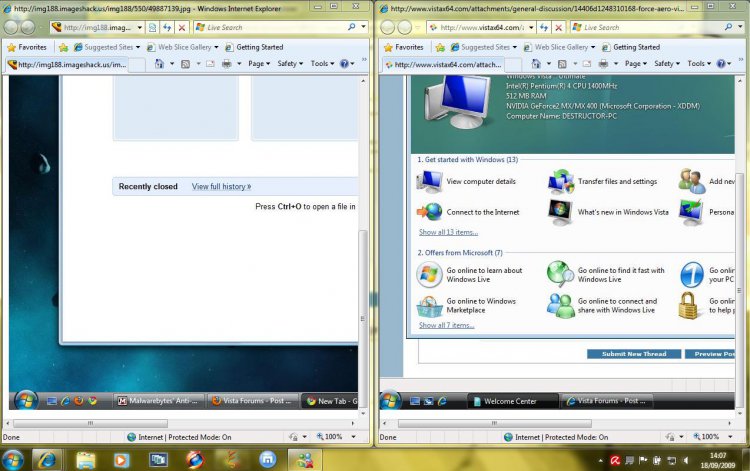
Task: Open Suggested Sites in imageshack window
Action: pos(106,47)
